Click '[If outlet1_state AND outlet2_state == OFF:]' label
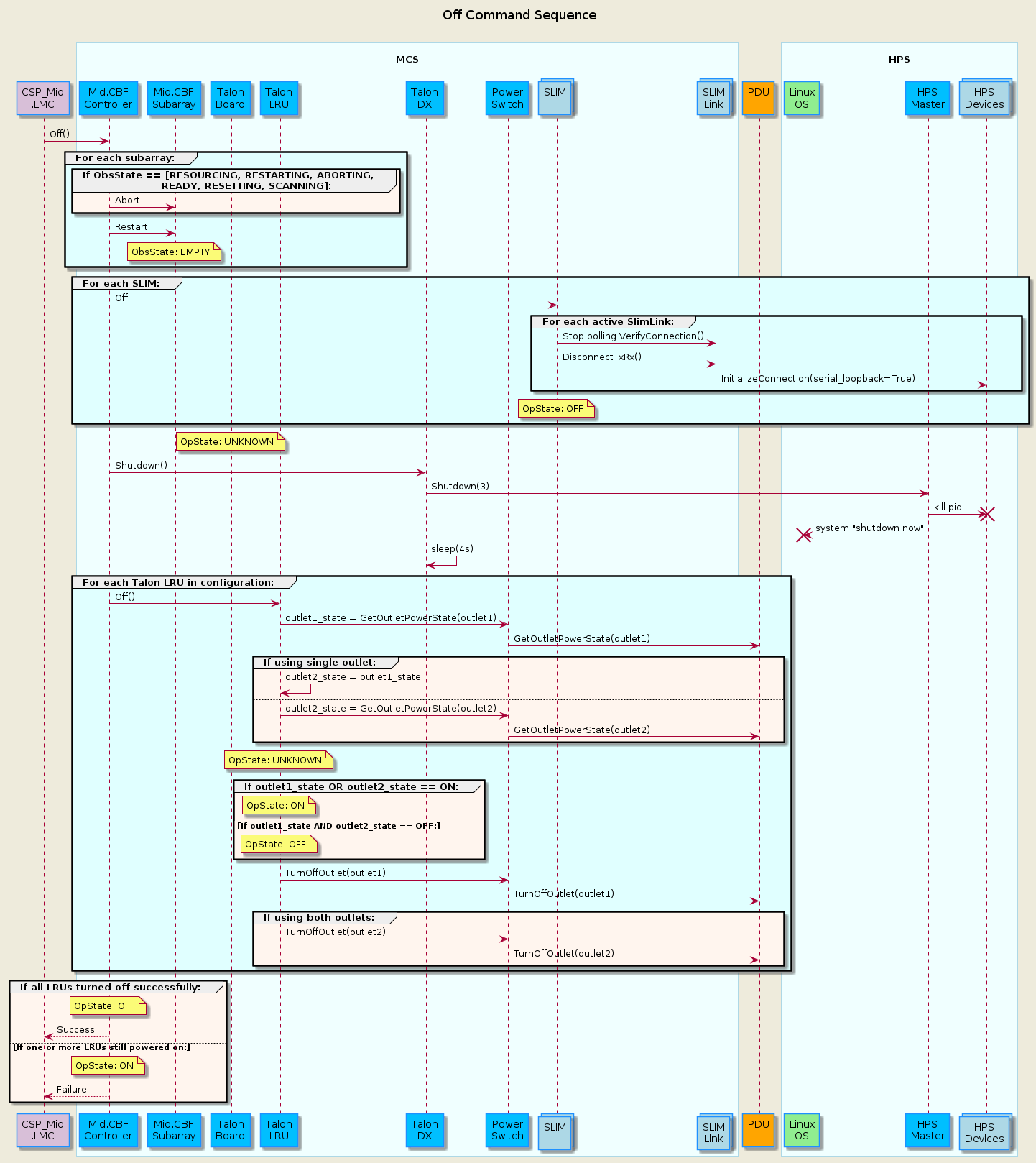Screen dimensions: 1036x1163 click(338, 825)
